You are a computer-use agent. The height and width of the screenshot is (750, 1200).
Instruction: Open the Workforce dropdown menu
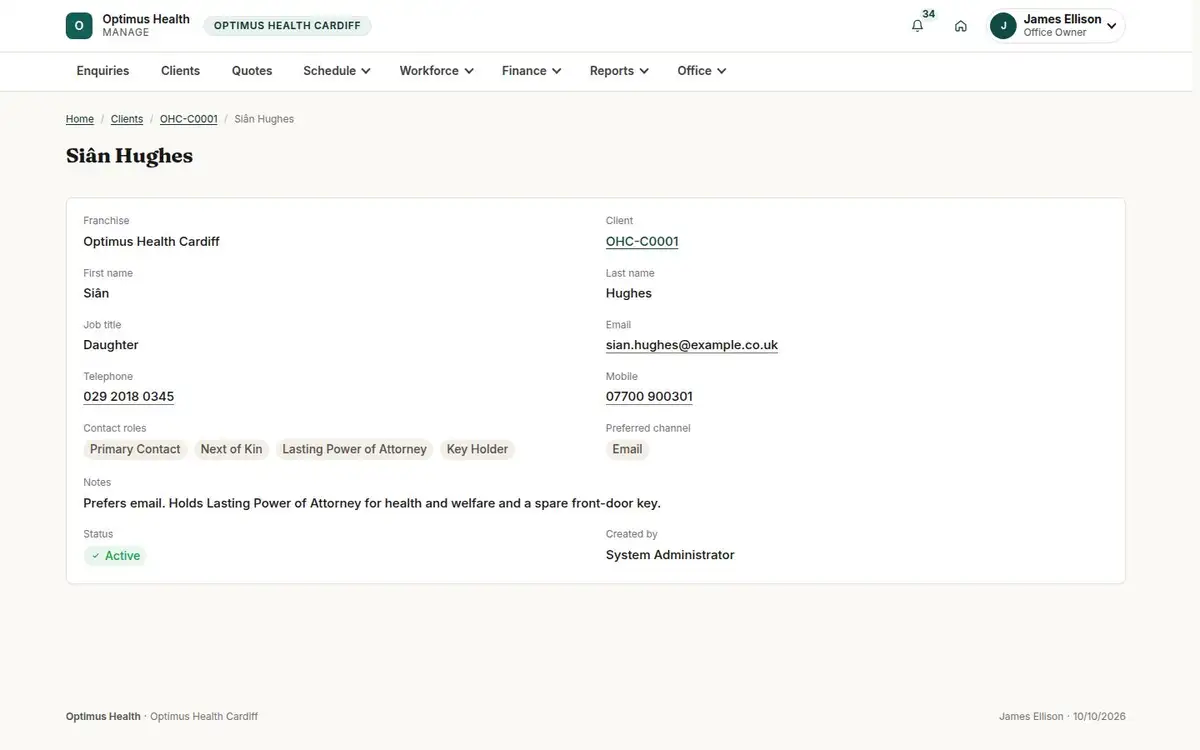tap(437, 71)
